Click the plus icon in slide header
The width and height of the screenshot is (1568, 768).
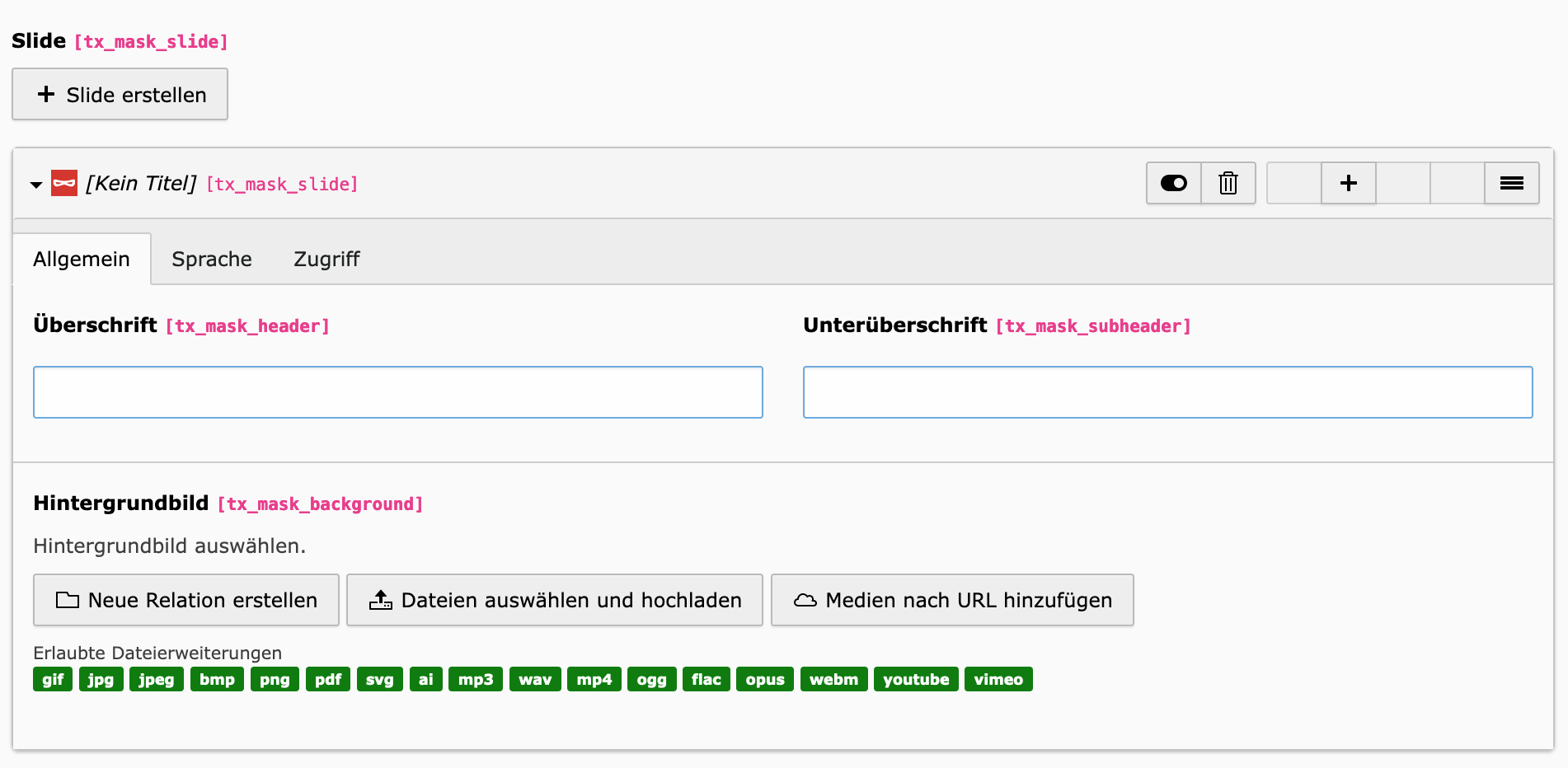pos(1348,183)
